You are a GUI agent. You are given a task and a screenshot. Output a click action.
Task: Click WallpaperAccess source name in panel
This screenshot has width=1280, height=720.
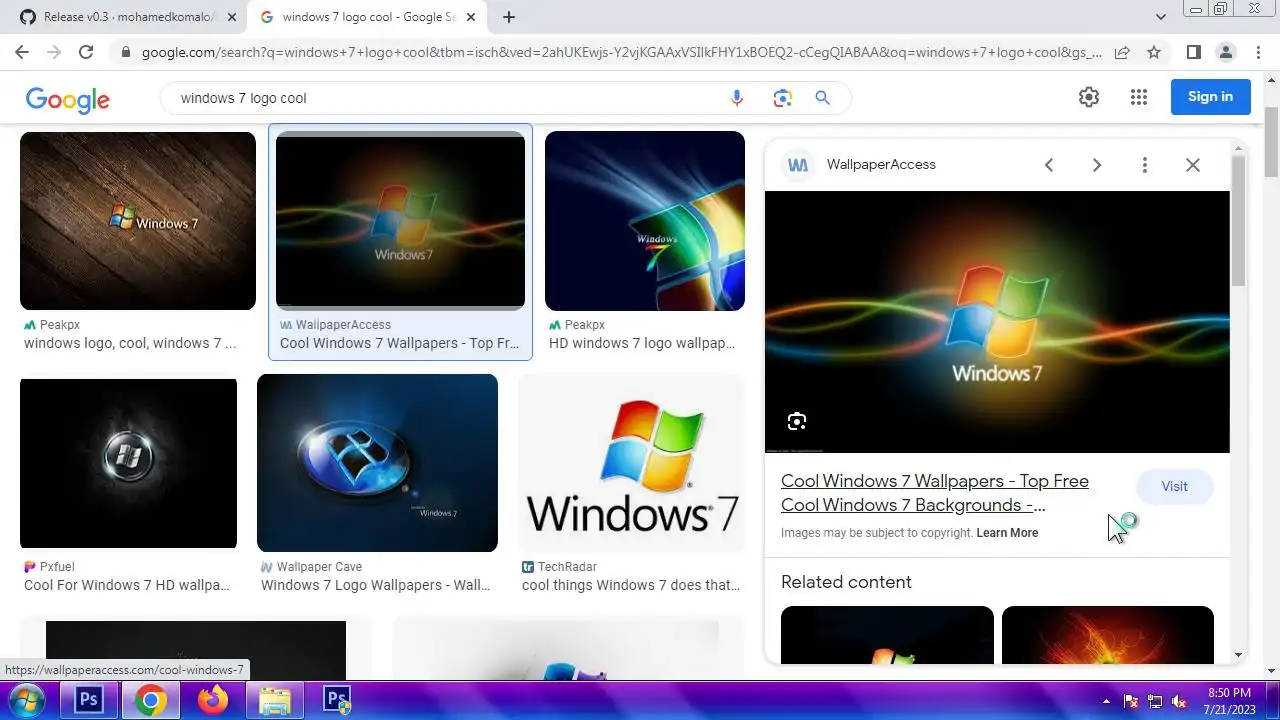[x=881, y=165]
